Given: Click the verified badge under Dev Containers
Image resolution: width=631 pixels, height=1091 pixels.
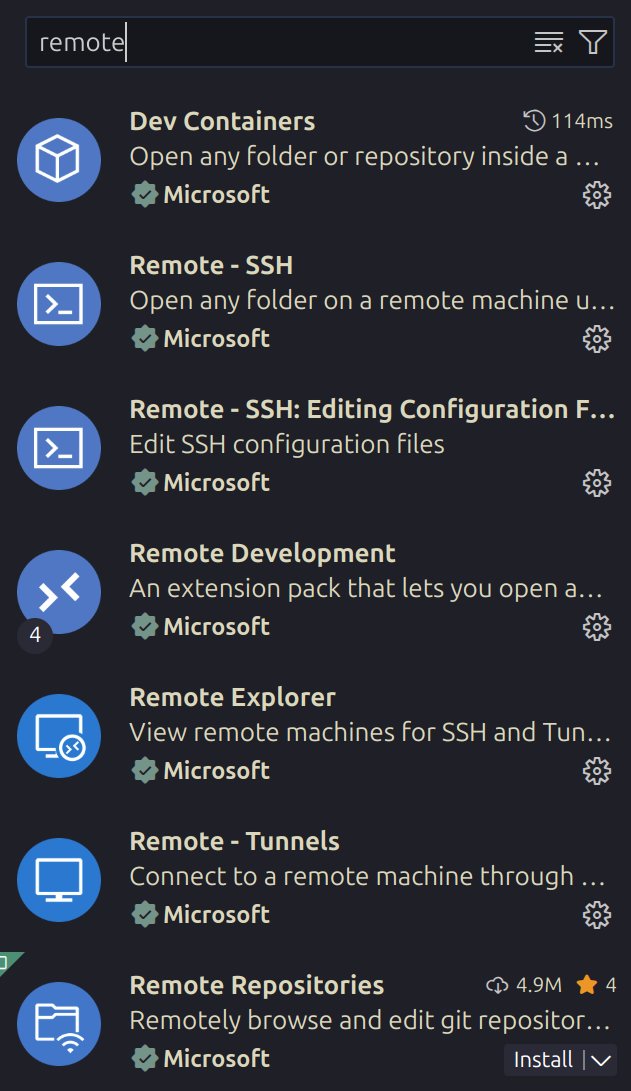Looking at the screenshot, I should tap(145, 195).
